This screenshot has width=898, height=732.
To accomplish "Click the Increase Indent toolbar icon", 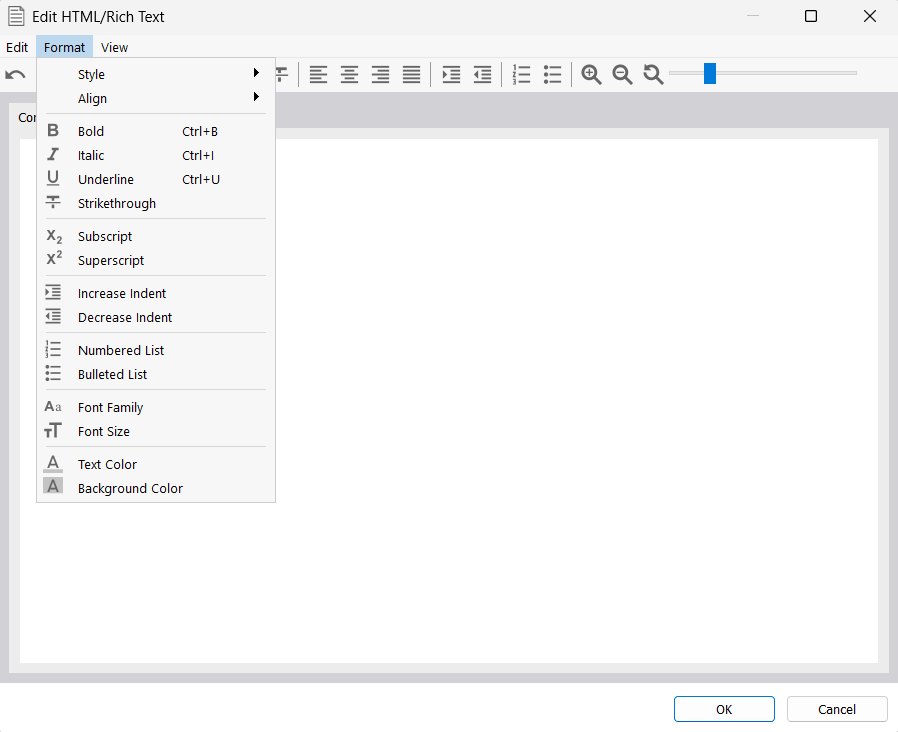I will [451, 74].
